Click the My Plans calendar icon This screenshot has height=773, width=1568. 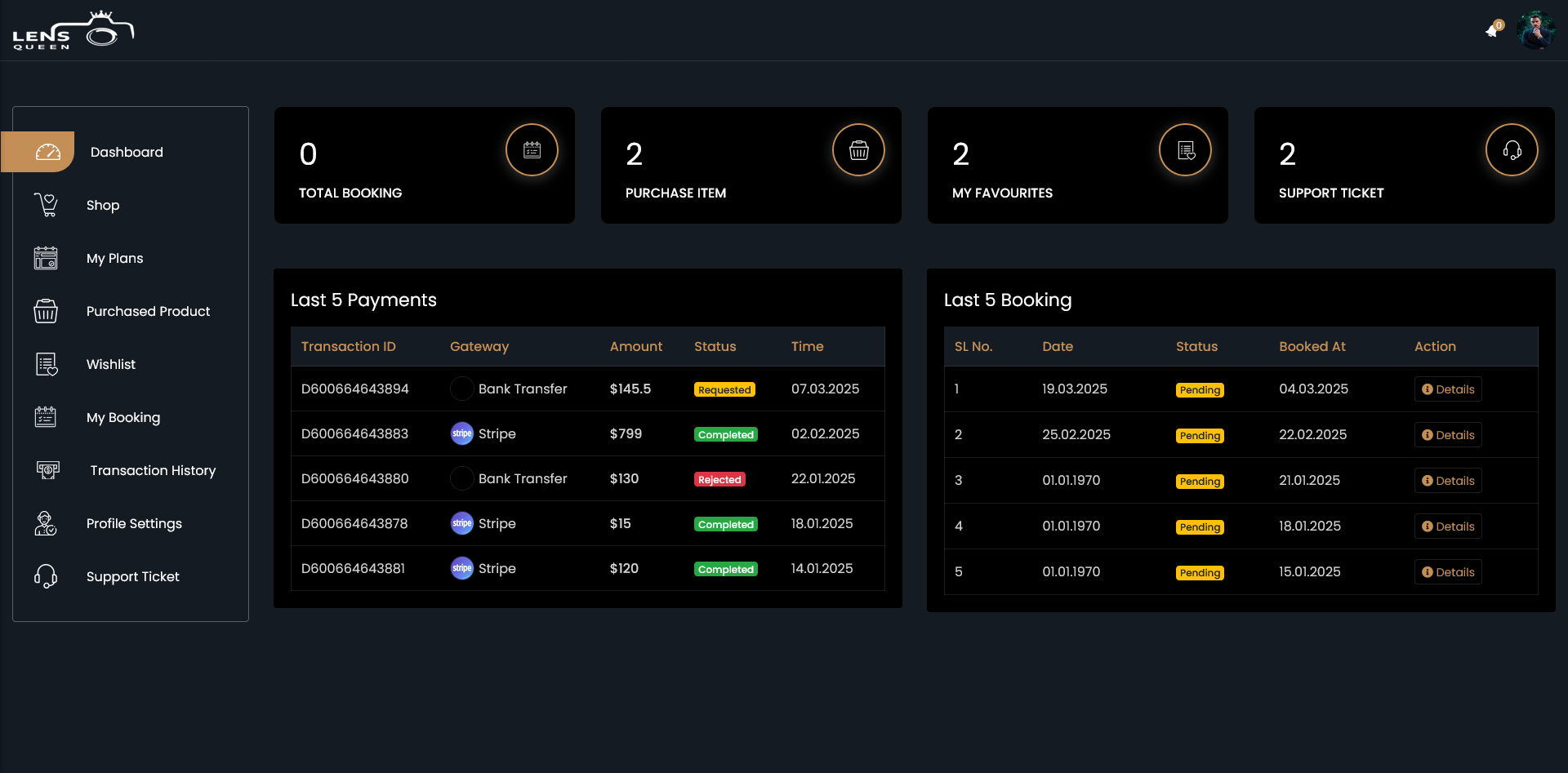tap(46, 258)
